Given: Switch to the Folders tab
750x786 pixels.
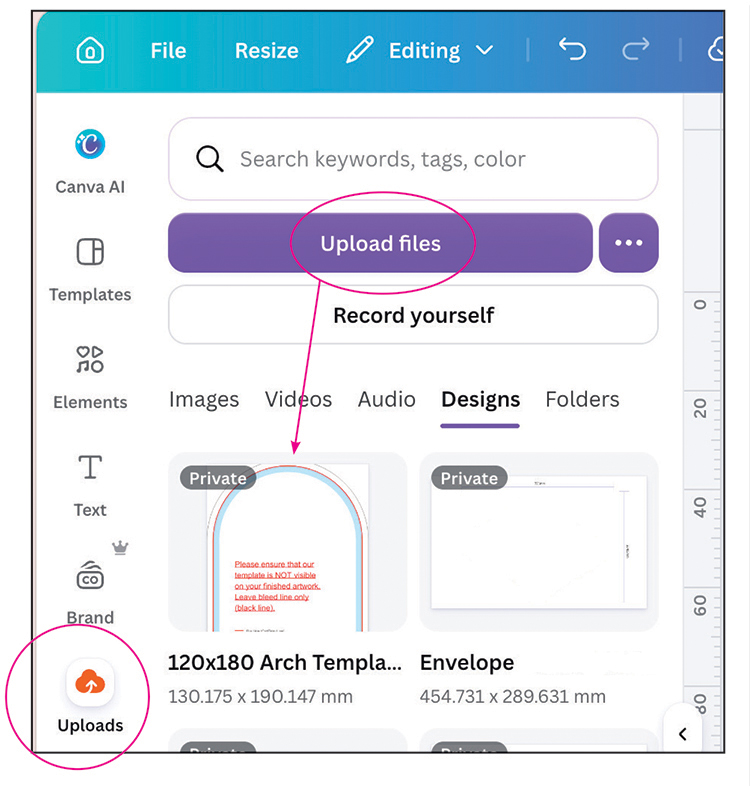Looking at the screenshot, I should [582, 400].
